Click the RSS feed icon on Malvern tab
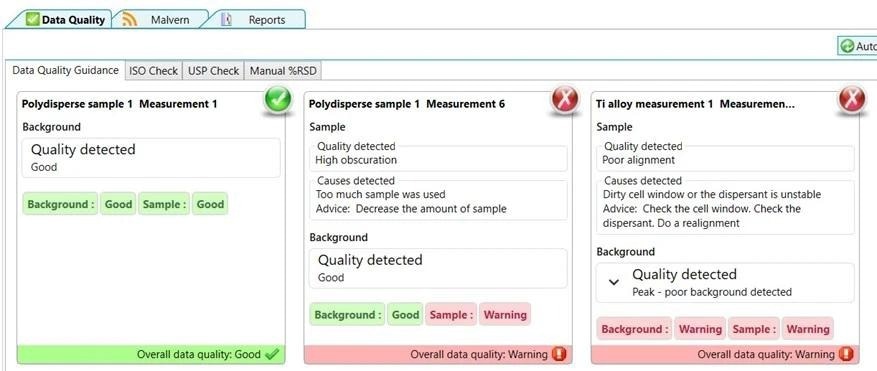The height and width of the screenshot is (371, 877). (129, 20)
